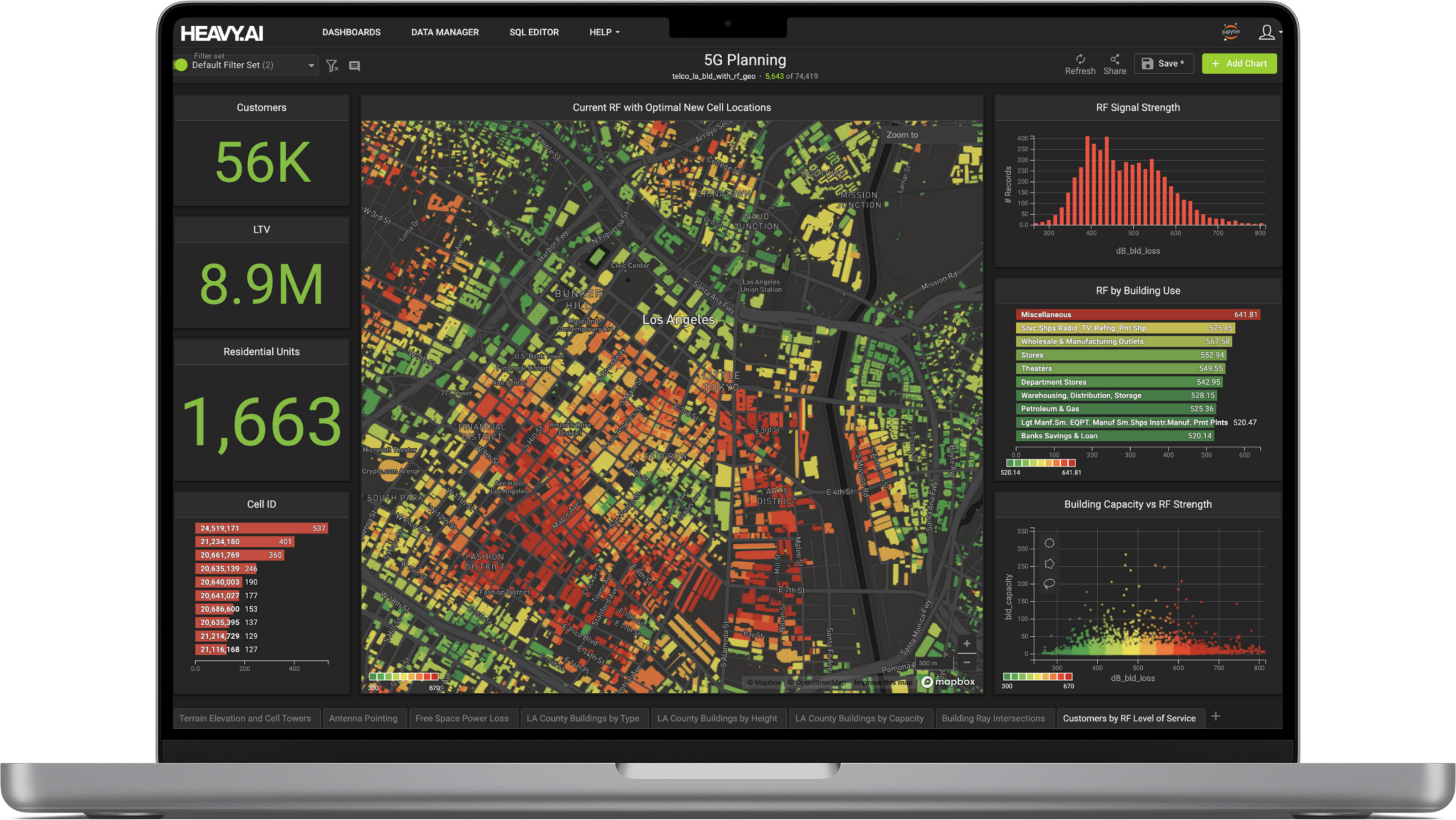The height and width of the screenshot is (820, 1456).
Task: Select the freehand lasso tool on scatter plot
Action: coord(1049,583)
